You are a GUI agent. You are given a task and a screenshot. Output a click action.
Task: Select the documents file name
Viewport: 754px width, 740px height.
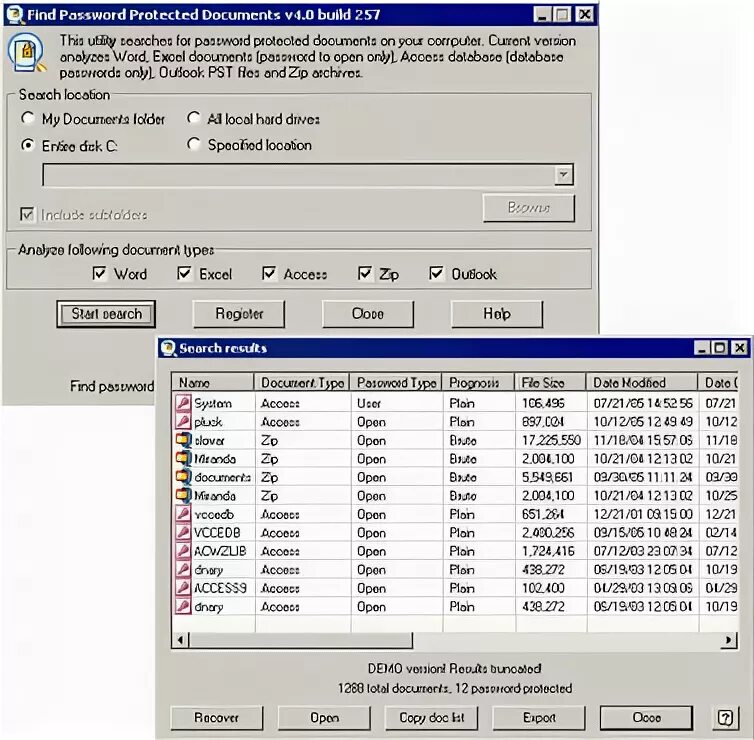(x=222, y=477)
